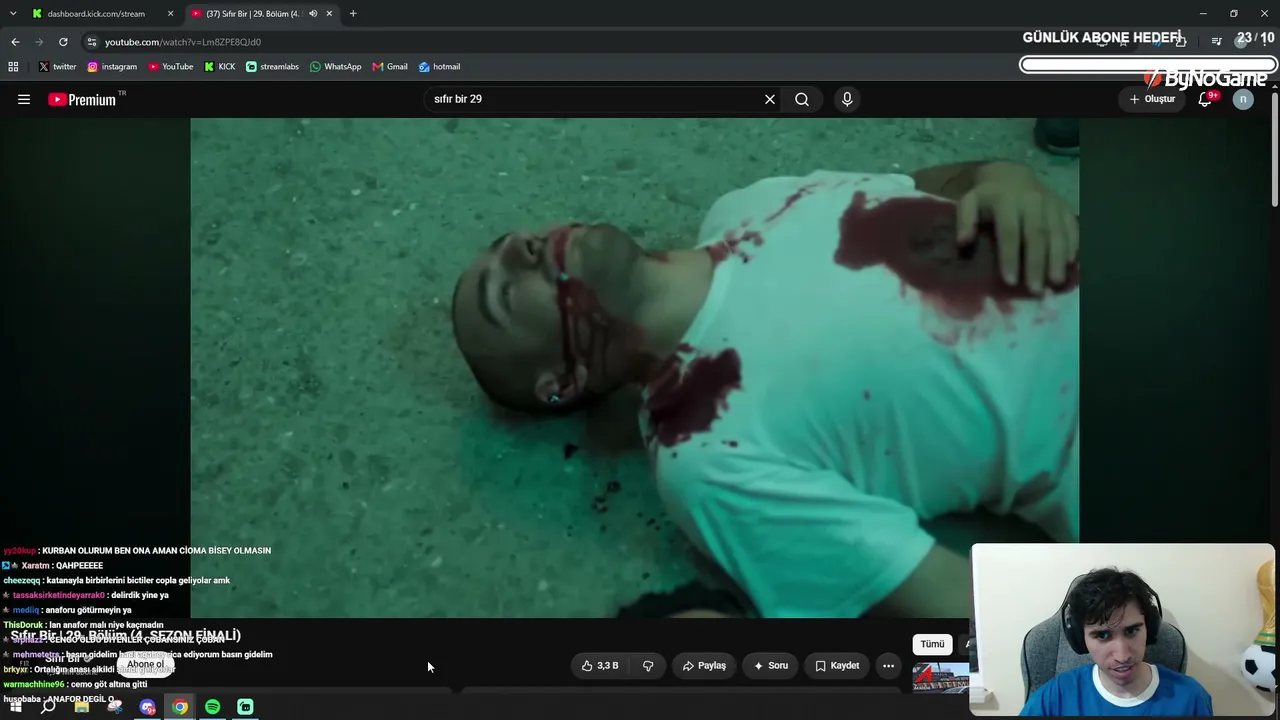This screenshot has width=1280, height=720.
Task: Open the Gmail bookmark
Action: (x=390, y=67)
